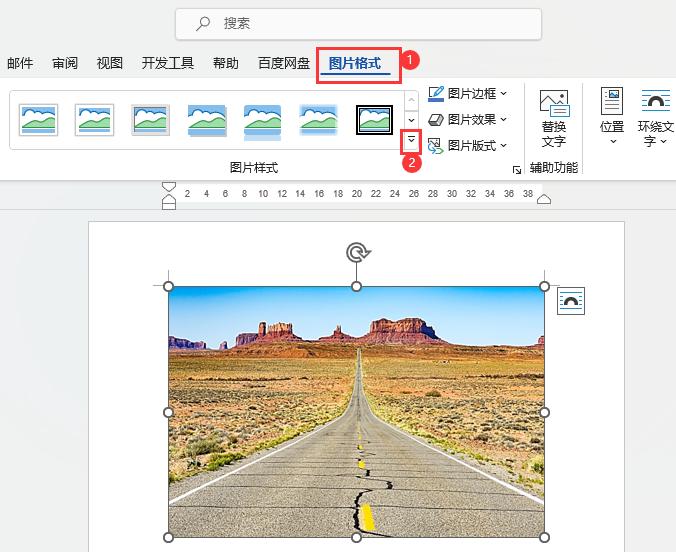Click the Position (位置) icon

click(612, 116)
